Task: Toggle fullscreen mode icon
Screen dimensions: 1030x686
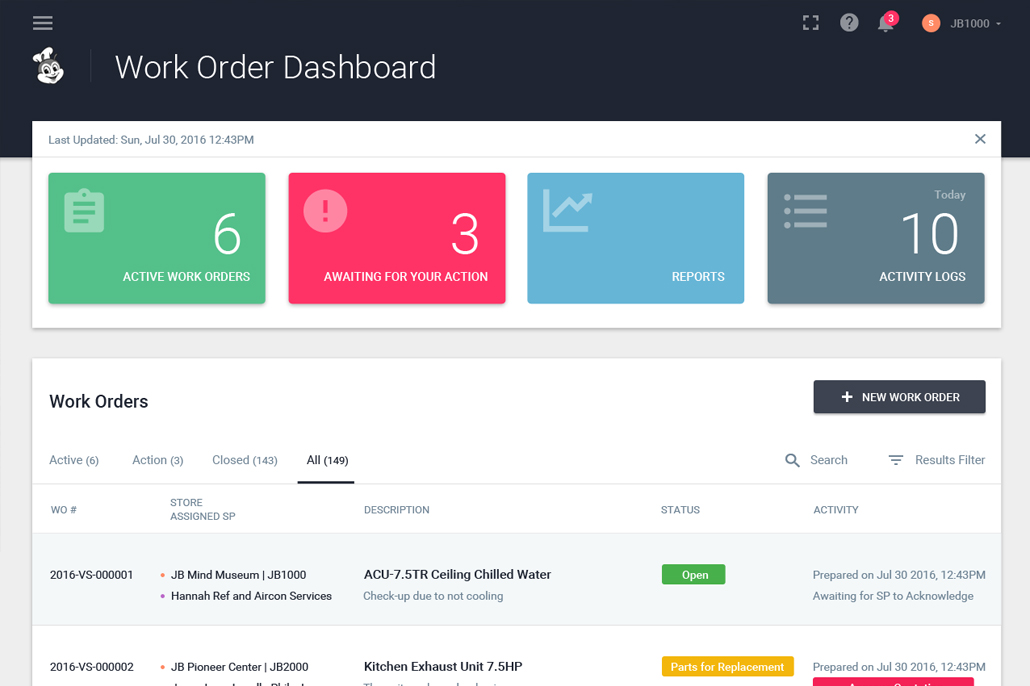Action: (x=811, y=23)
